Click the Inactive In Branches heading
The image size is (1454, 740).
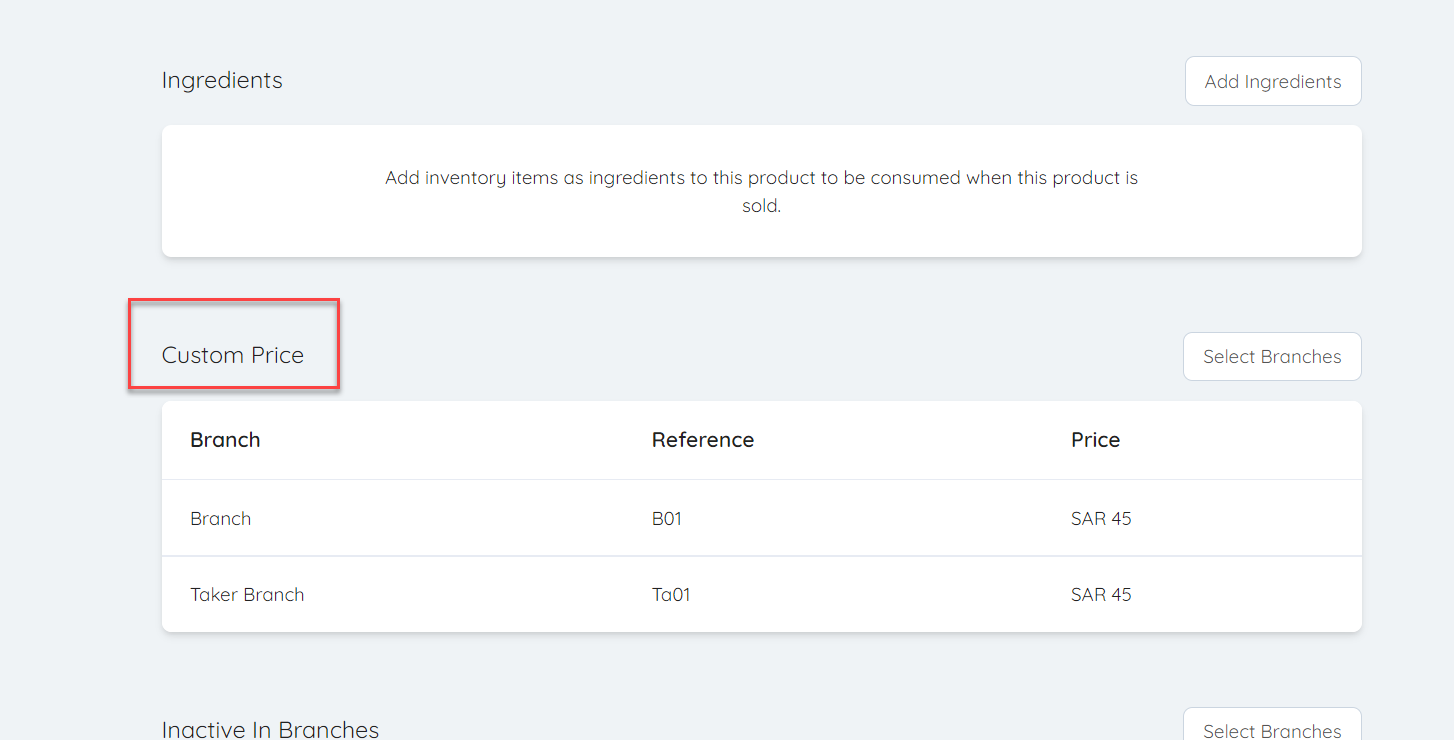coord(270,729)
